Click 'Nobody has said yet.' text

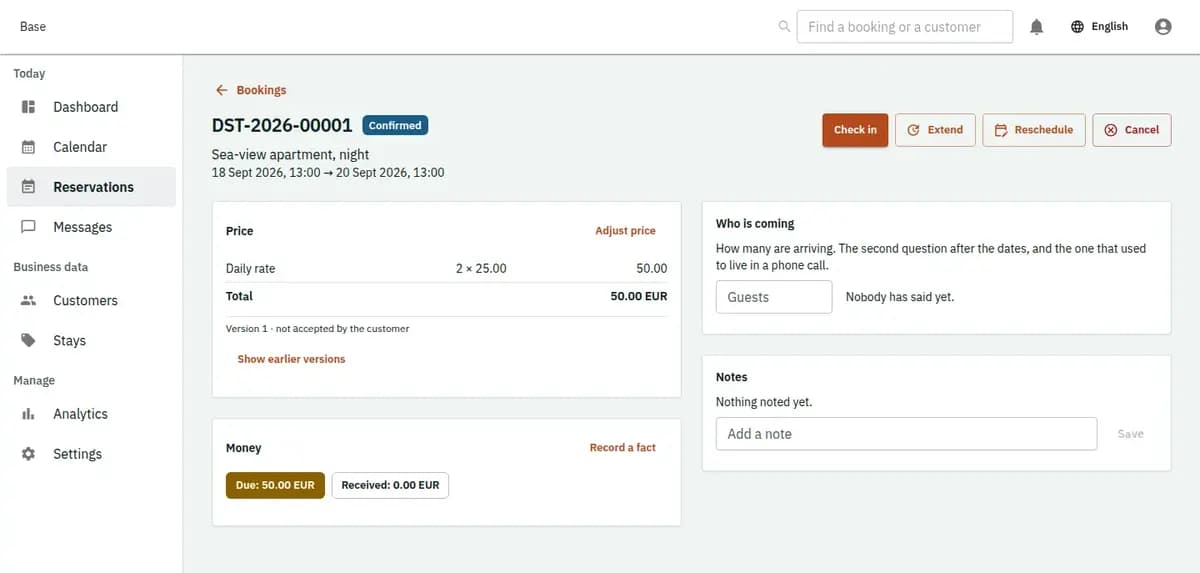point(900,297)
